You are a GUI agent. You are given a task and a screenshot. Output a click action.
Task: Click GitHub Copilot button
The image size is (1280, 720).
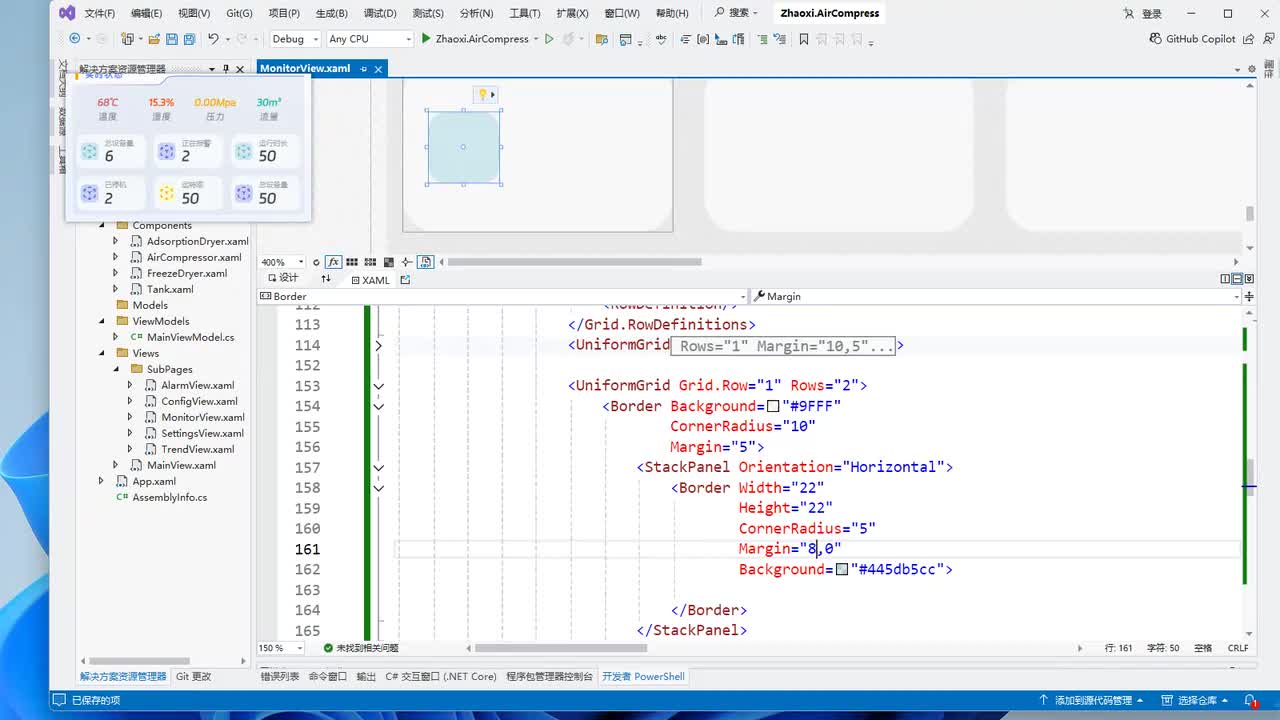coord(1192,39)
